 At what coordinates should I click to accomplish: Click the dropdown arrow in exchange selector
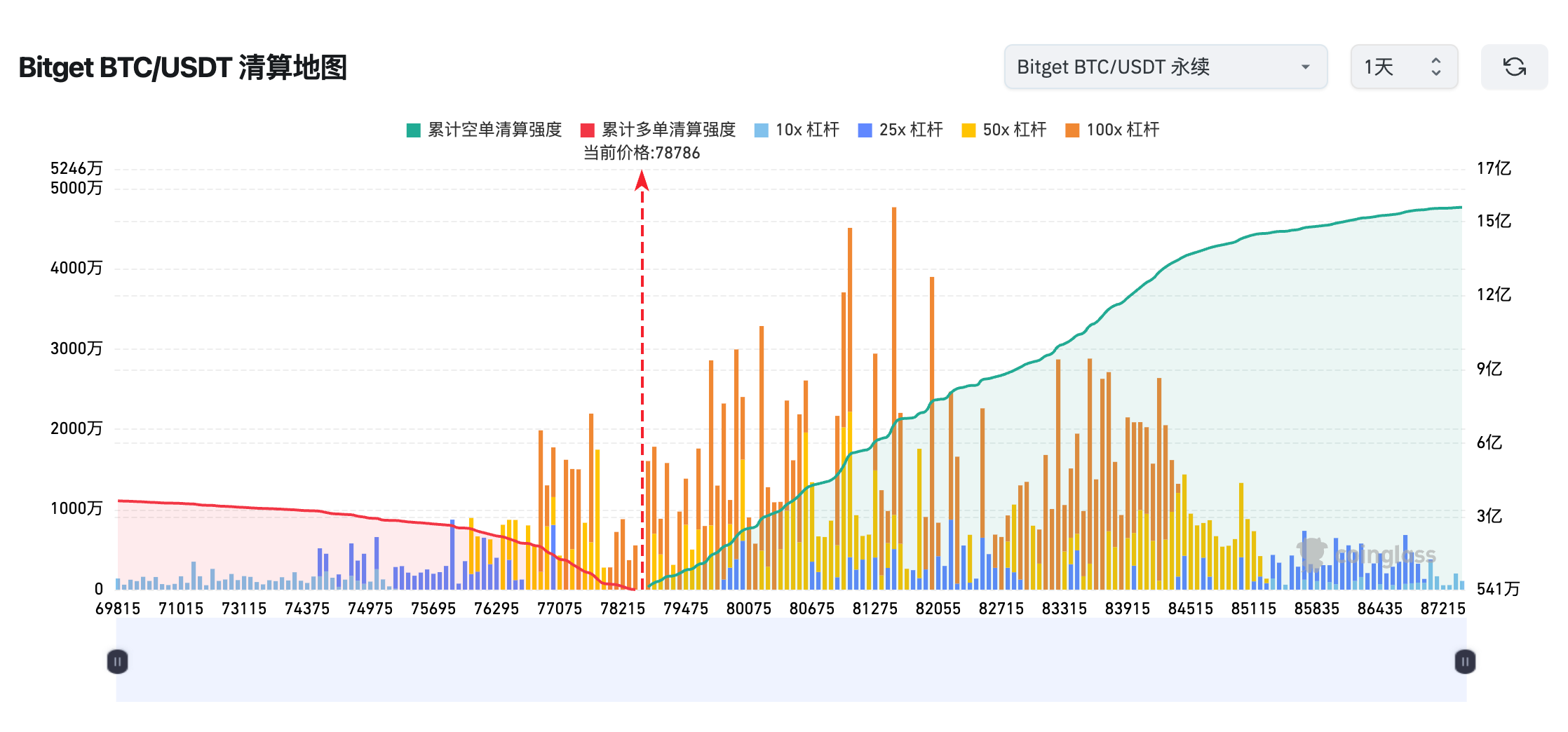[x=1305, y=67]
